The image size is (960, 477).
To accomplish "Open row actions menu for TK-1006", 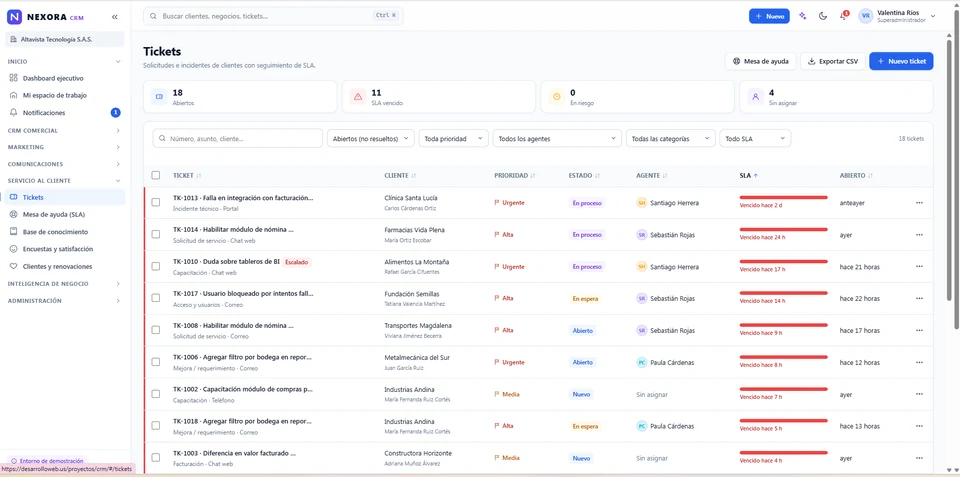I will [919, 362].
